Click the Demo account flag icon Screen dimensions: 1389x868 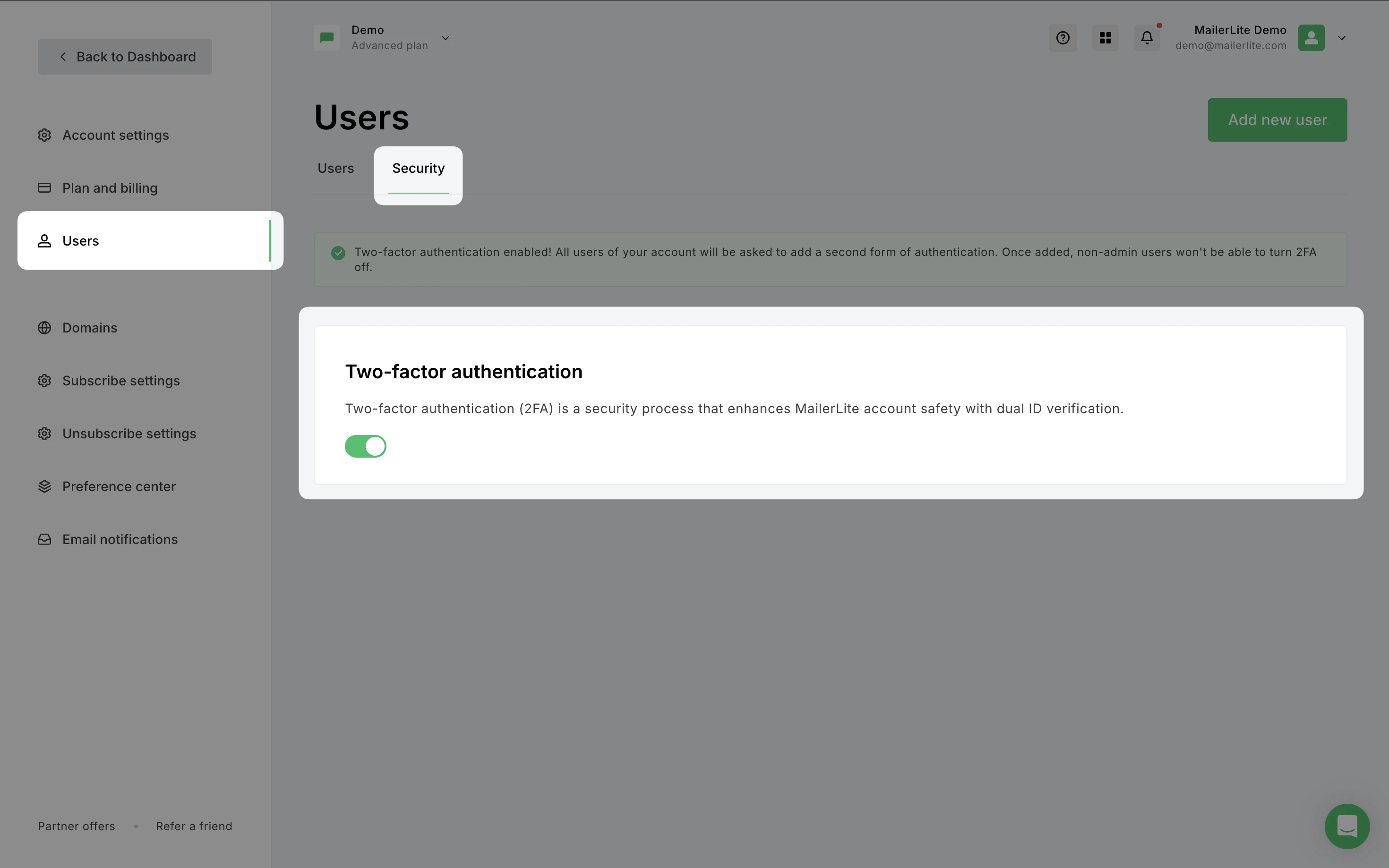[327, 38]
